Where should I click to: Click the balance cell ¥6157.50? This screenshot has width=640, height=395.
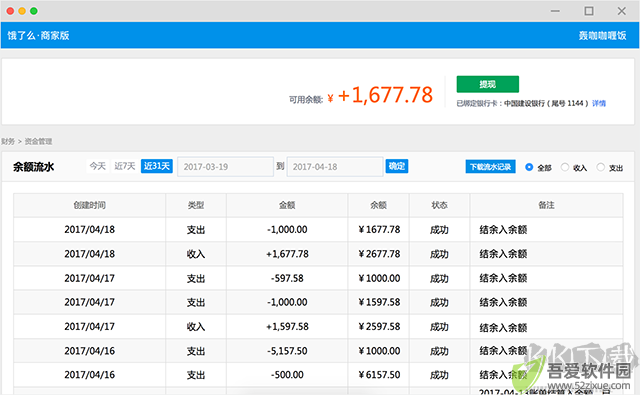coord(379,375)
